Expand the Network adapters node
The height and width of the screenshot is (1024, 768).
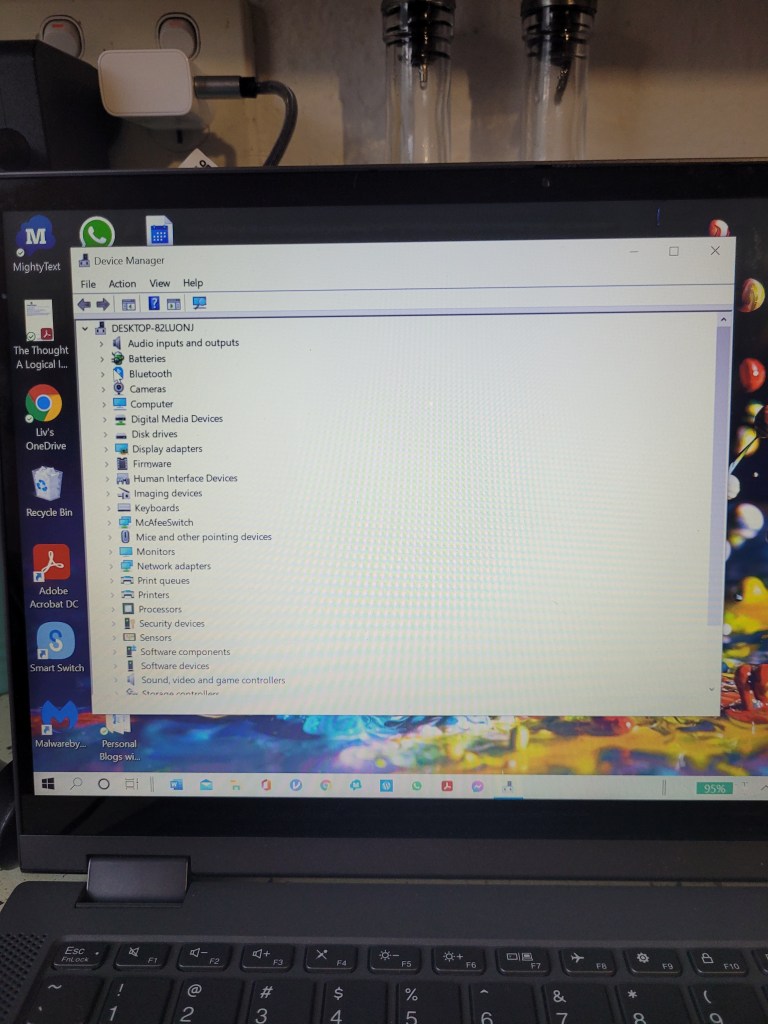point(111,566)
